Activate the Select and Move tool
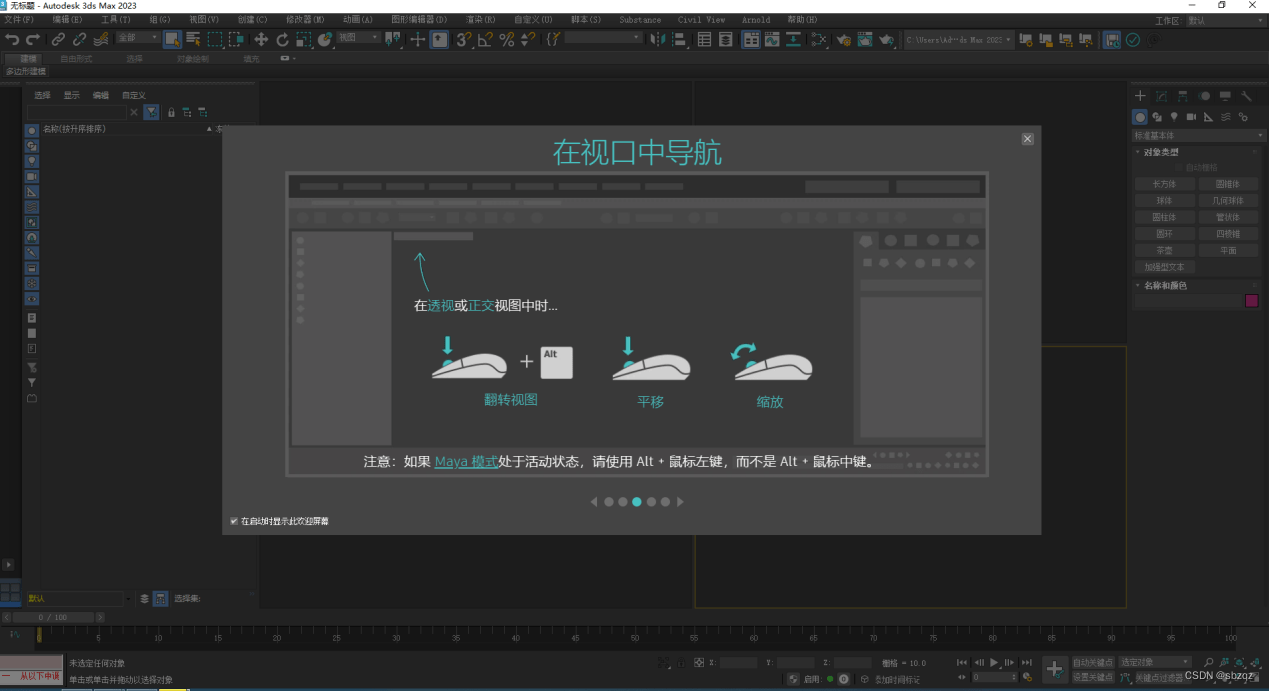This screenshot has width=1269, height=691. pos(261,39)
